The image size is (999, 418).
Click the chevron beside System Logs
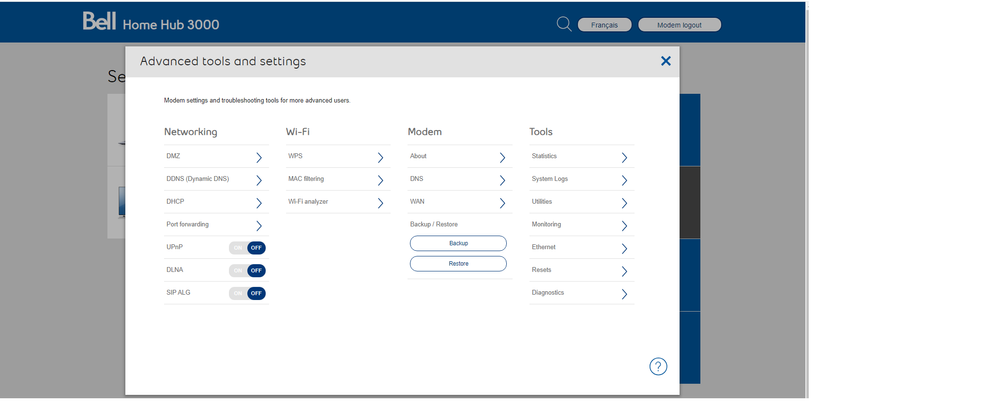(x=624, y=180)
